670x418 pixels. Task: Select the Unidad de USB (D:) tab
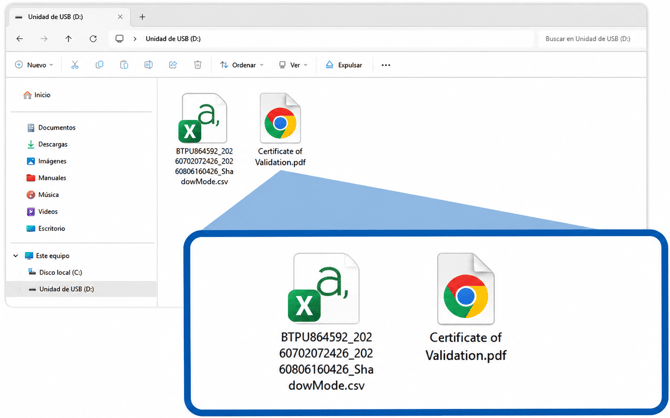point(68,17)
